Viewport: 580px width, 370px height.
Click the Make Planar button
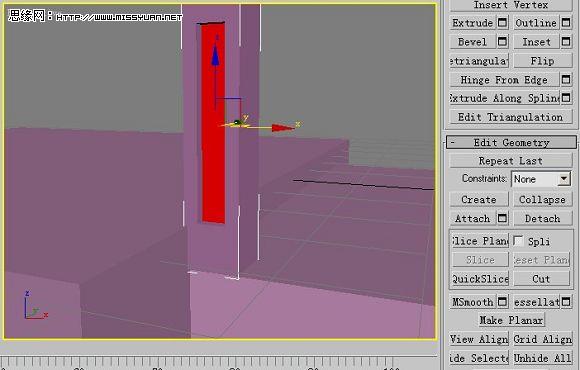coord(512,320)
